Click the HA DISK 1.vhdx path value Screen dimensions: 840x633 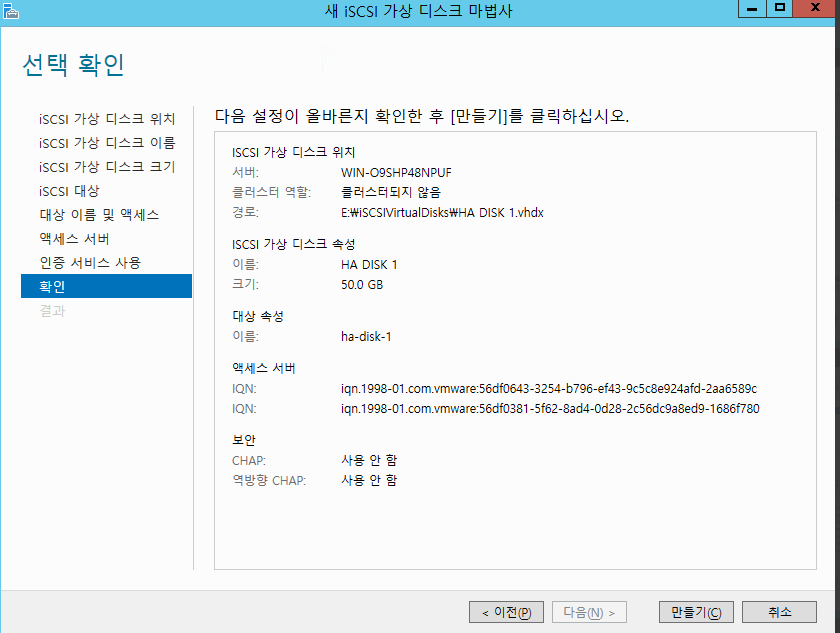(x=441, y=213)
